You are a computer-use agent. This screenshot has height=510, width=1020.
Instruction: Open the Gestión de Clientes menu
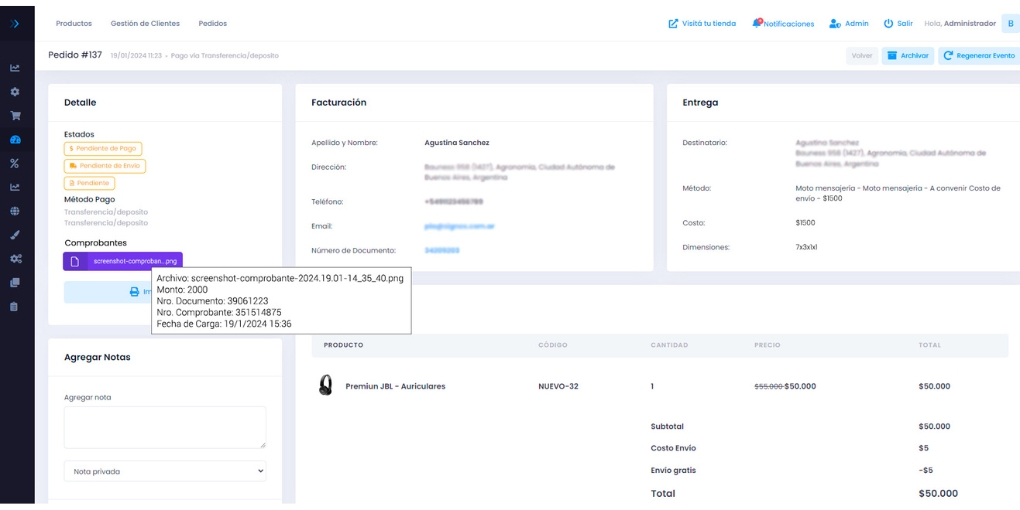point(145,23)
